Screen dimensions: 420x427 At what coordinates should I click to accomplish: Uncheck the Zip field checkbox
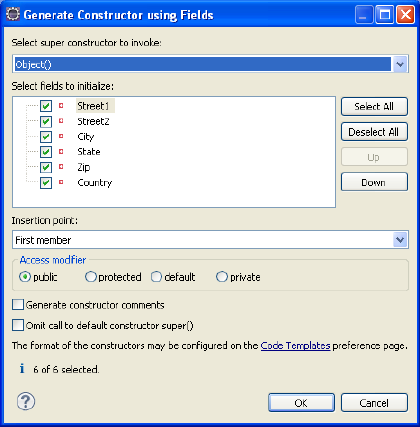[x=46, y=167]
